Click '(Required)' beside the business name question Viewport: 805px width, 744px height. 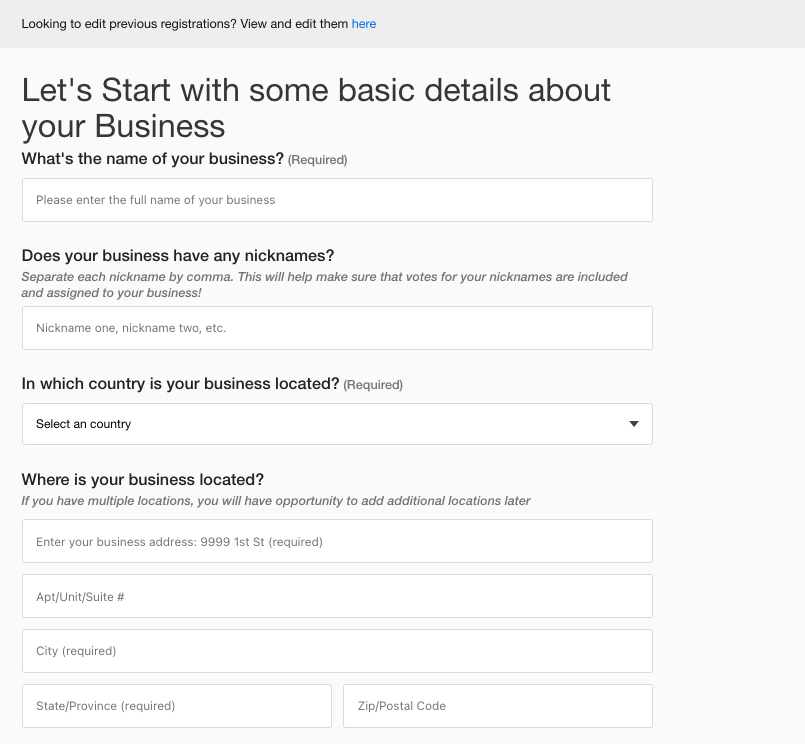[318, 160]
